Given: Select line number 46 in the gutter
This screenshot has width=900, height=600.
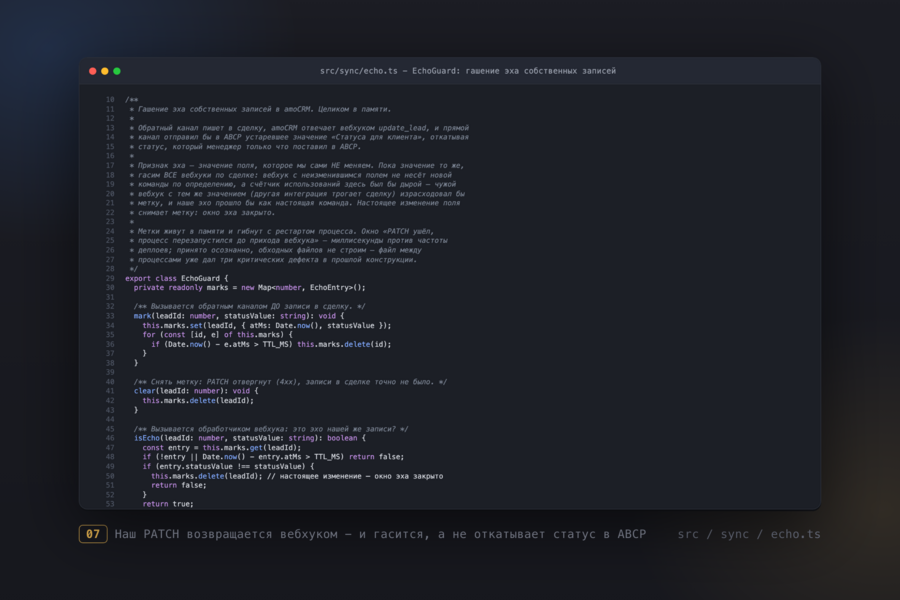Looking at the screenshot, I should (110, 438).
